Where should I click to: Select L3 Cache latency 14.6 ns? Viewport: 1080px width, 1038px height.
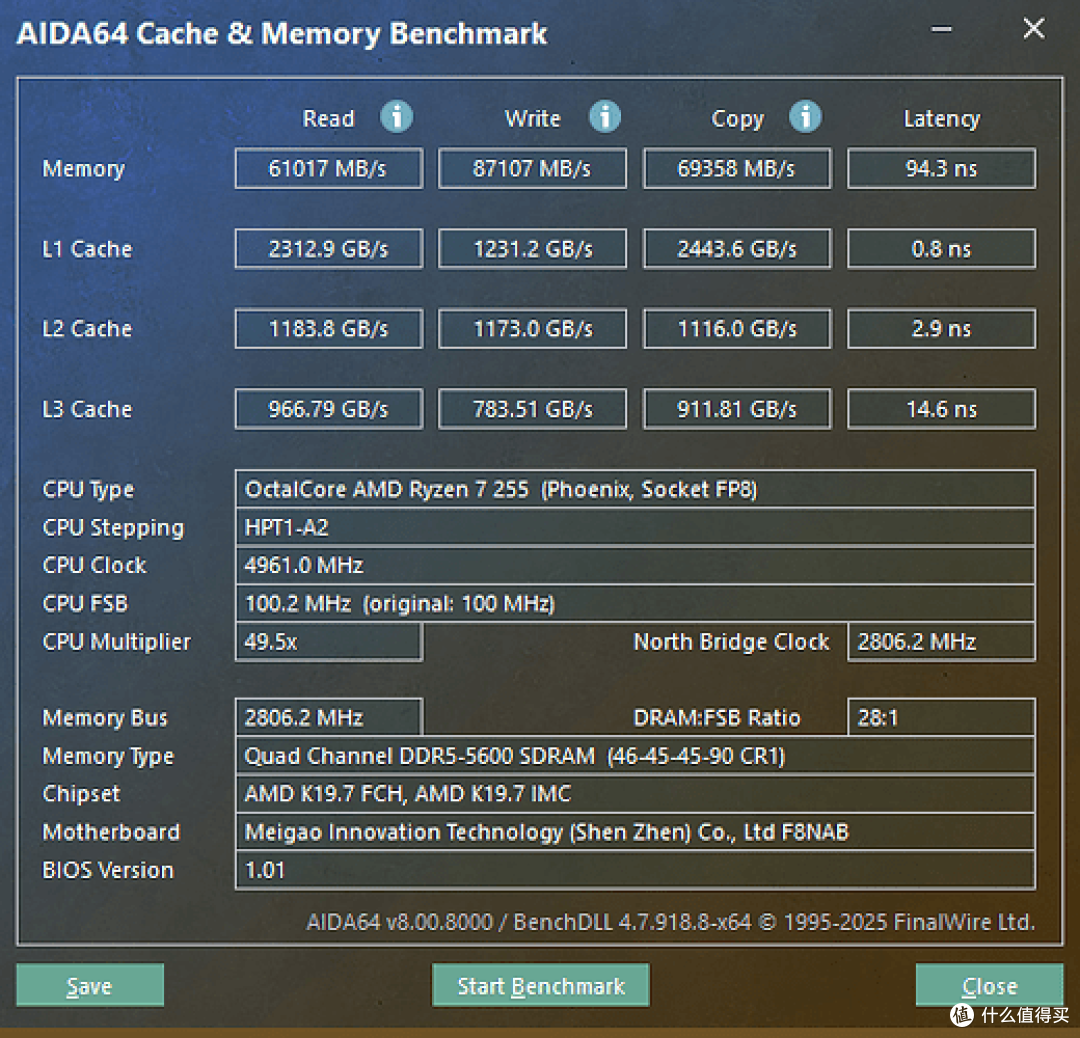tap(942, 409)
